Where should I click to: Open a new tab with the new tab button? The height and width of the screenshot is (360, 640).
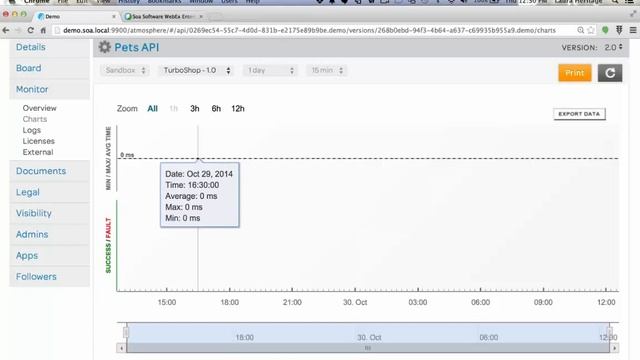click(x=216, y=16)
